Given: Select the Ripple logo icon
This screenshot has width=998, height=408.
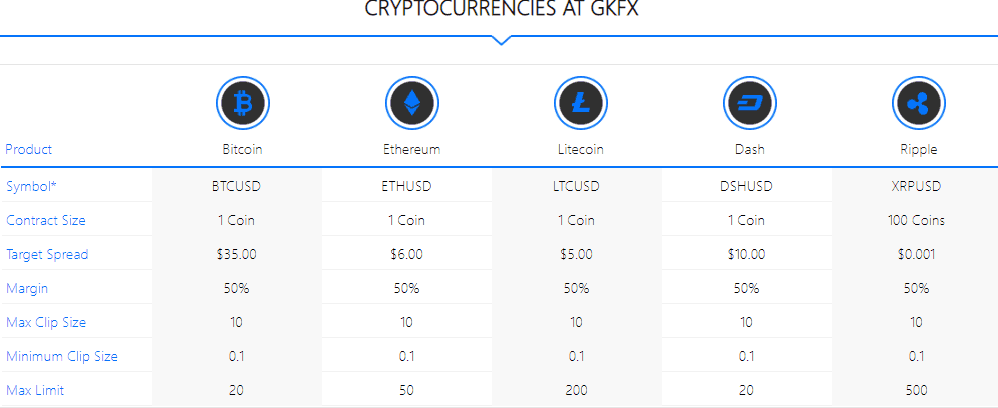Looking at the screenshot, I should pyautogui.click(x=918, y=102).
